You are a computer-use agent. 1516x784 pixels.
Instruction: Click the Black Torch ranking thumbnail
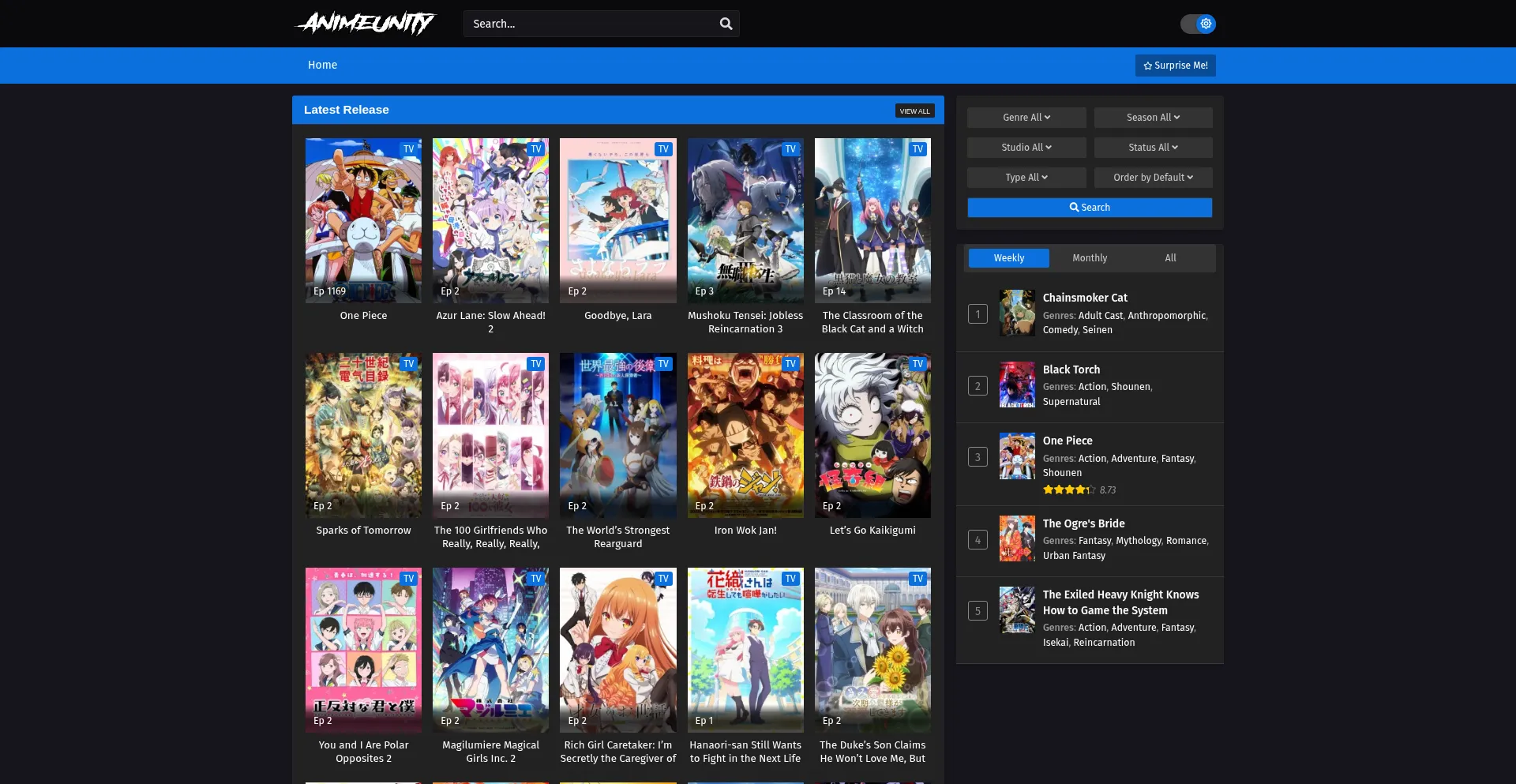click(1017, 384)
